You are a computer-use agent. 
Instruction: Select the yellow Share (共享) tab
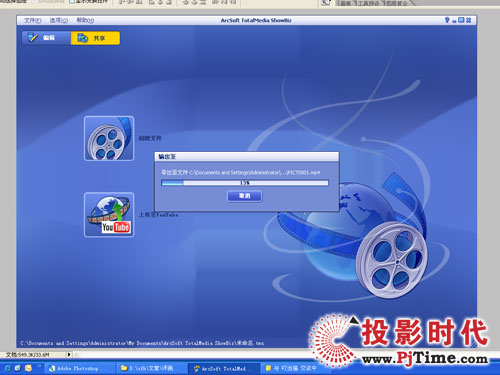95,38
